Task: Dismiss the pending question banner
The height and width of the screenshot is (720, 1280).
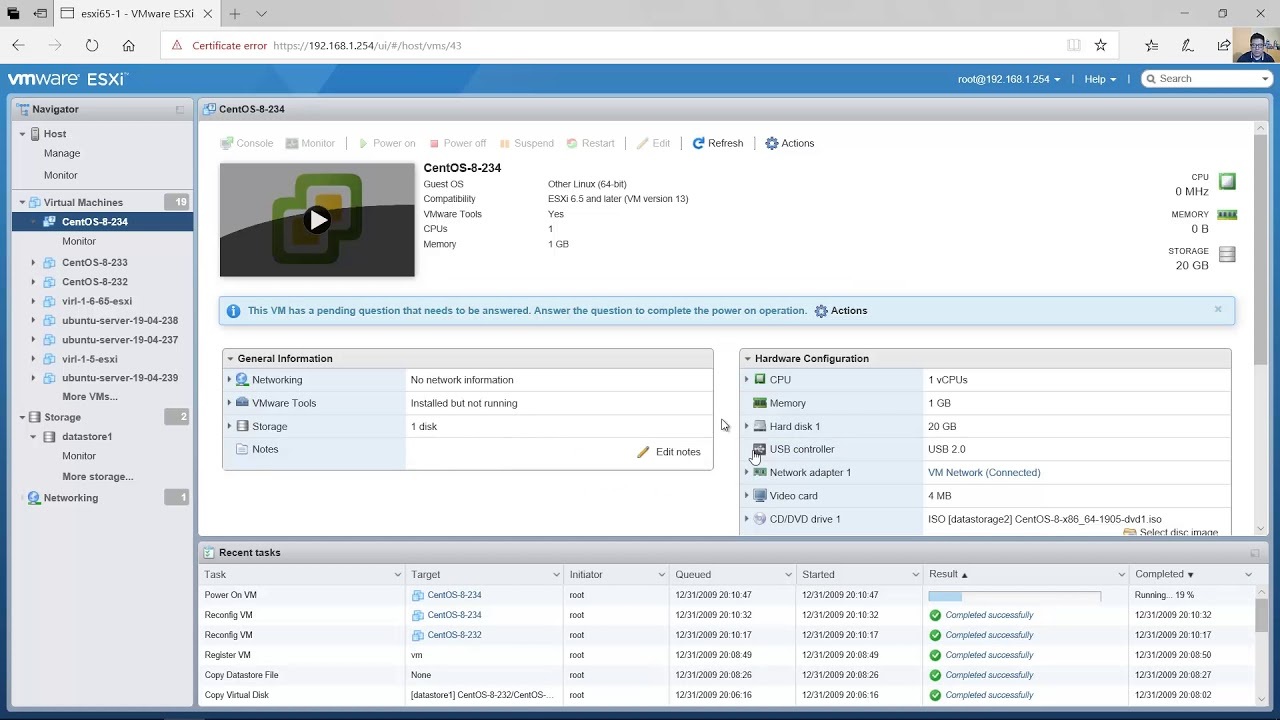Action: [x=1218, y=309]
